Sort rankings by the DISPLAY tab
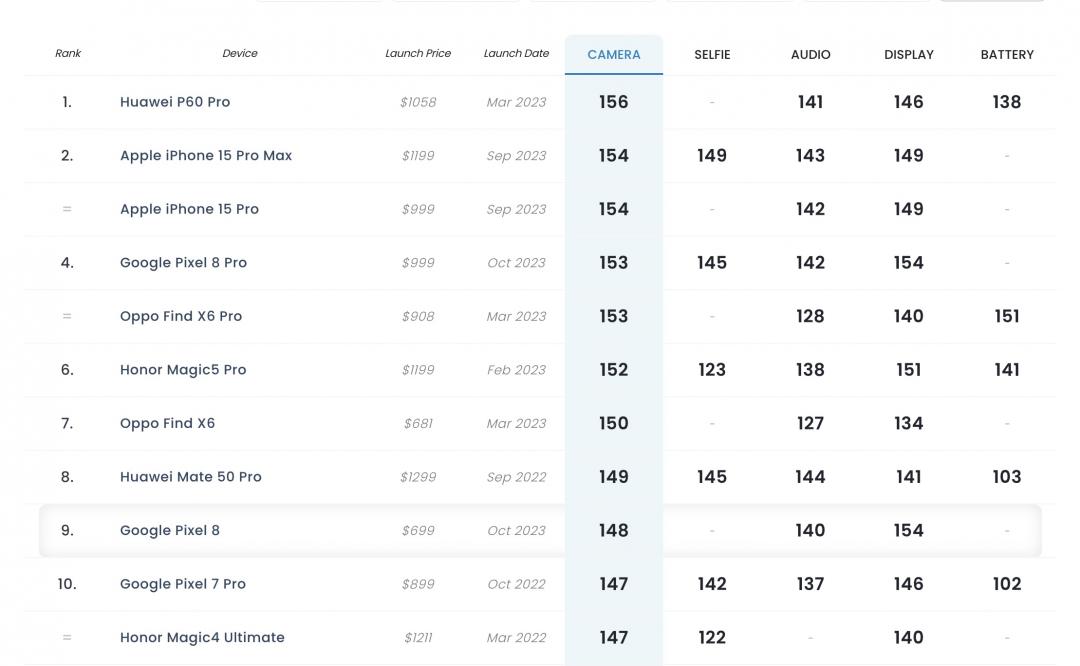Screen dimensions: 1080x666 coord(908,55)
